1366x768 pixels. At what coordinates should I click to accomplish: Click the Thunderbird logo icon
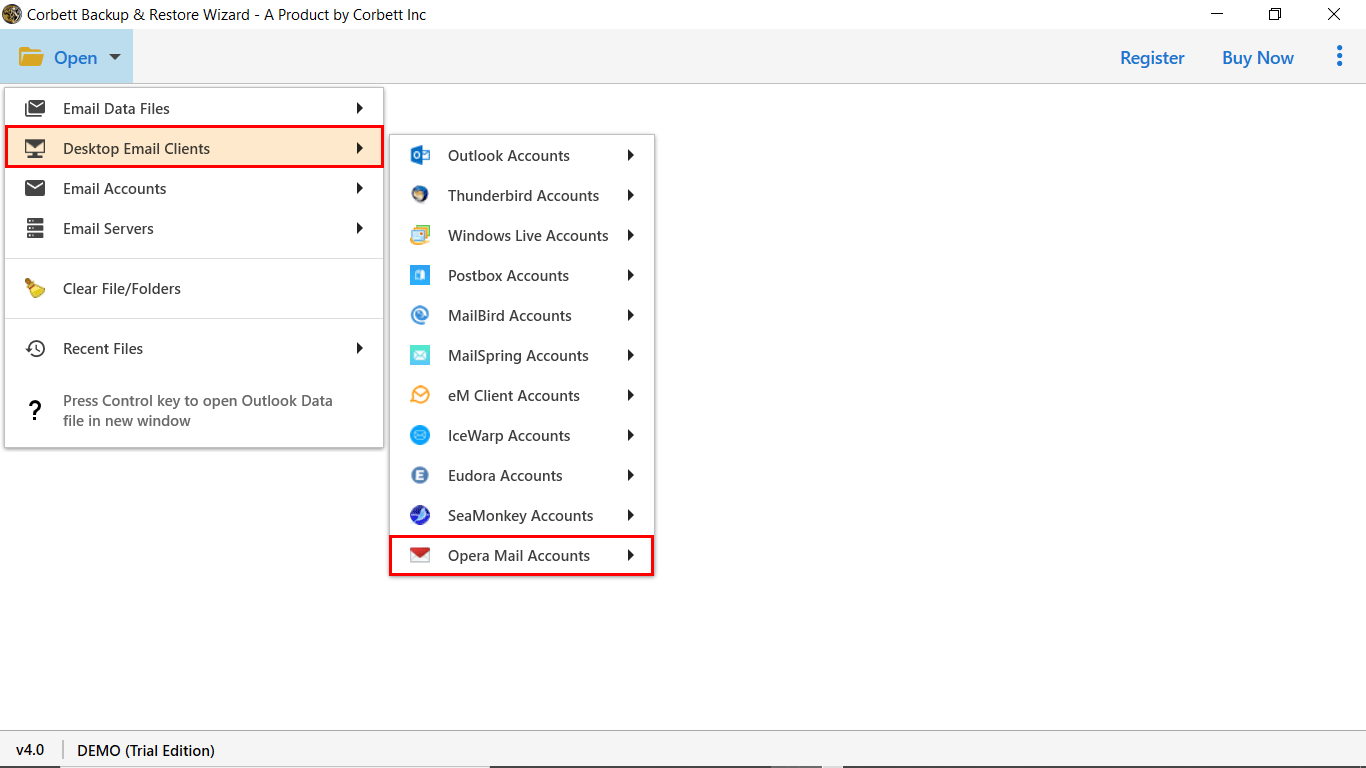420,195
